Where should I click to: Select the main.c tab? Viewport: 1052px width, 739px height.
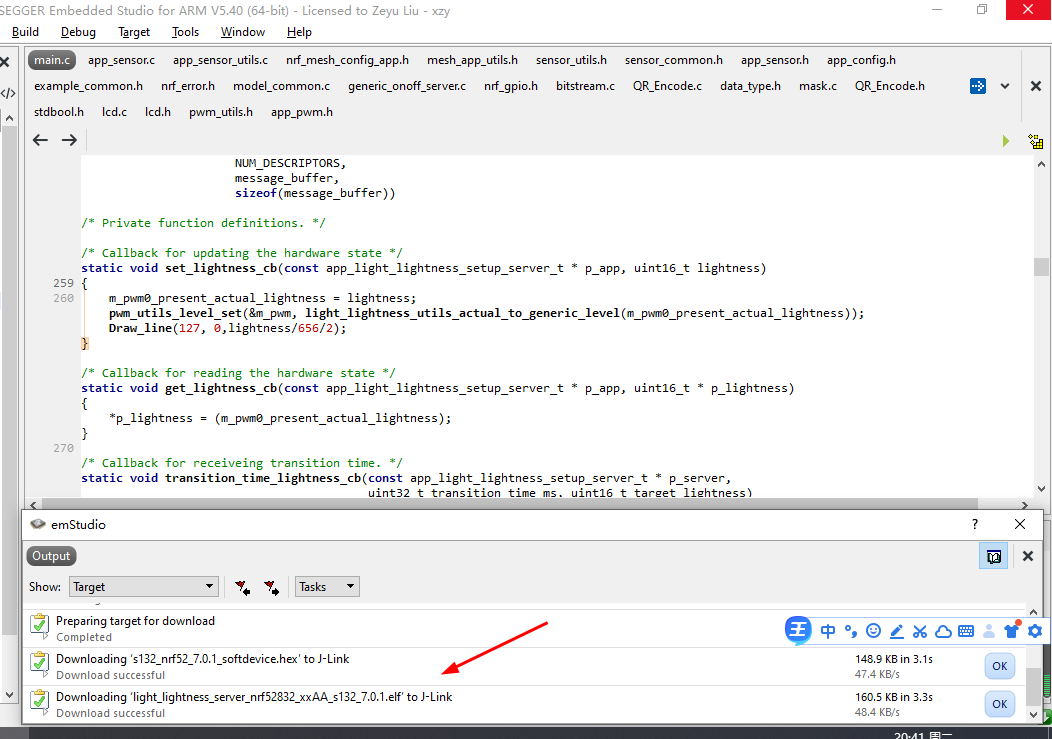point(52,60)
